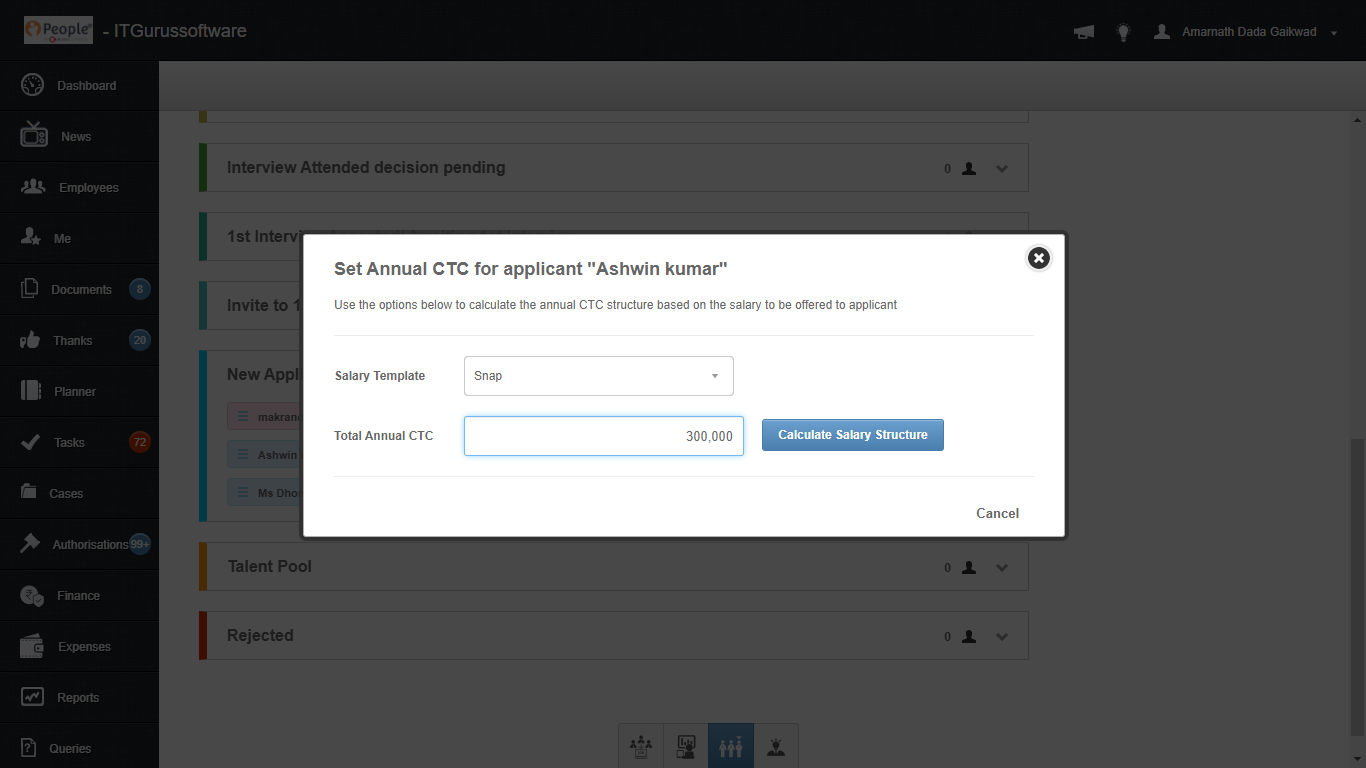The width and height of the screenshot is (1366, 768).
Task: Focus the Total Annual CTC field
Action: 603,436
